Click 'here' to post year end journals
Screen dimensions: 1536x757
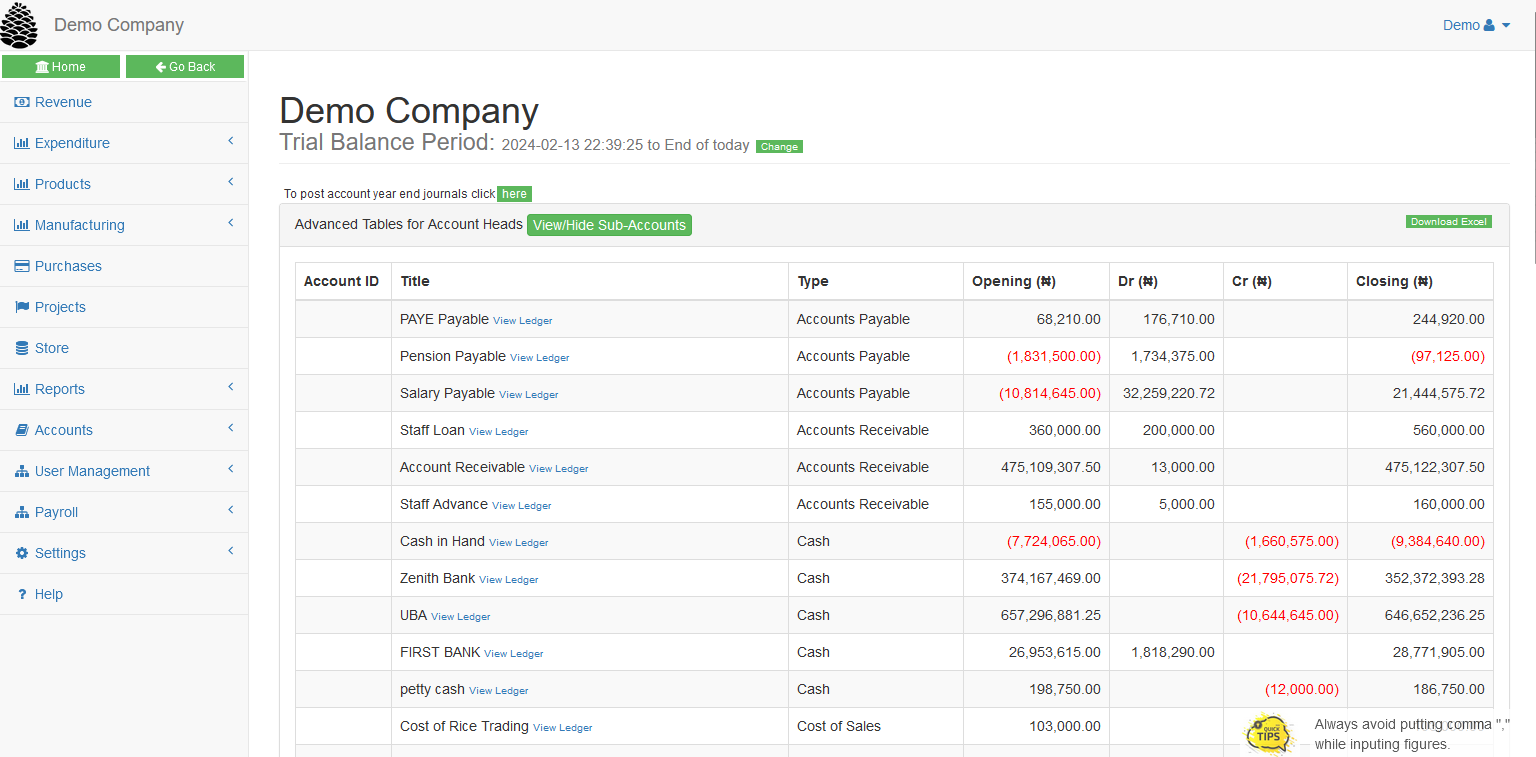click(514, 194)
